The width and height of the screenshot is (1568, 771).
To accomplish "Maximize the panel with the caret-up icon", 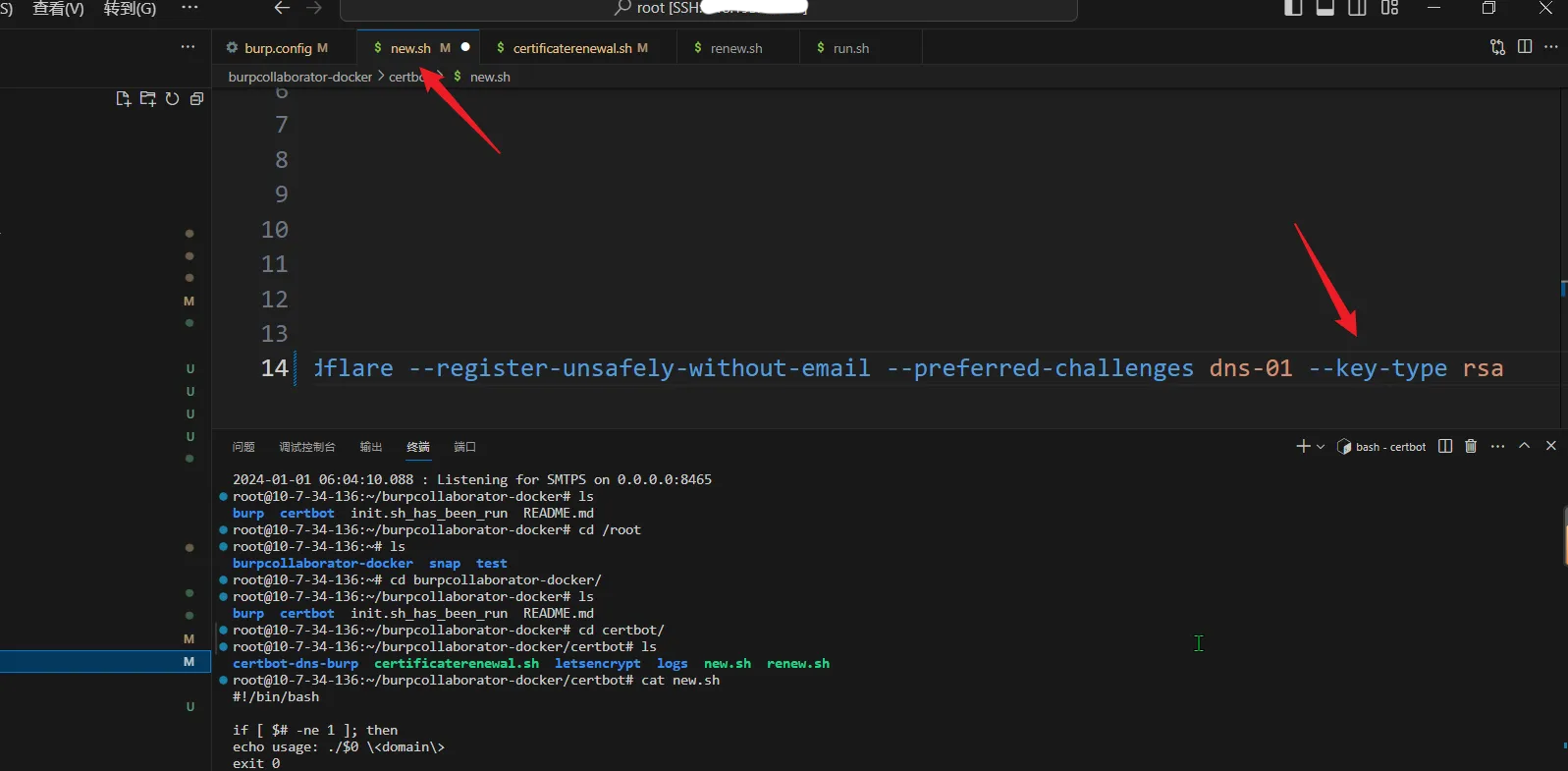I will [x=1525, y=446].
